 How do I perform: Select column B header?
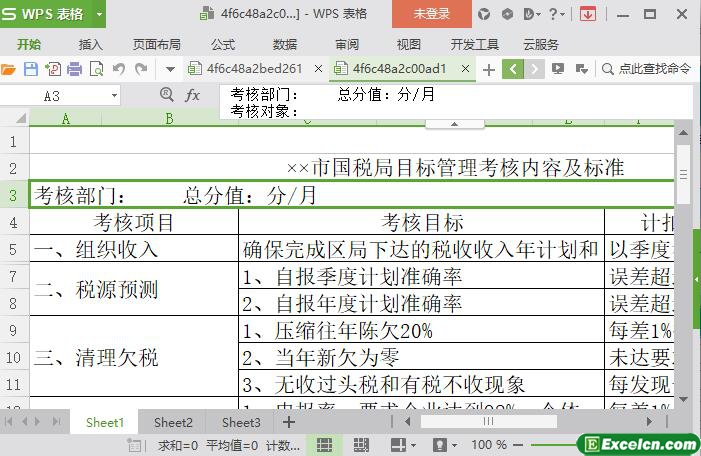[169, 119]
